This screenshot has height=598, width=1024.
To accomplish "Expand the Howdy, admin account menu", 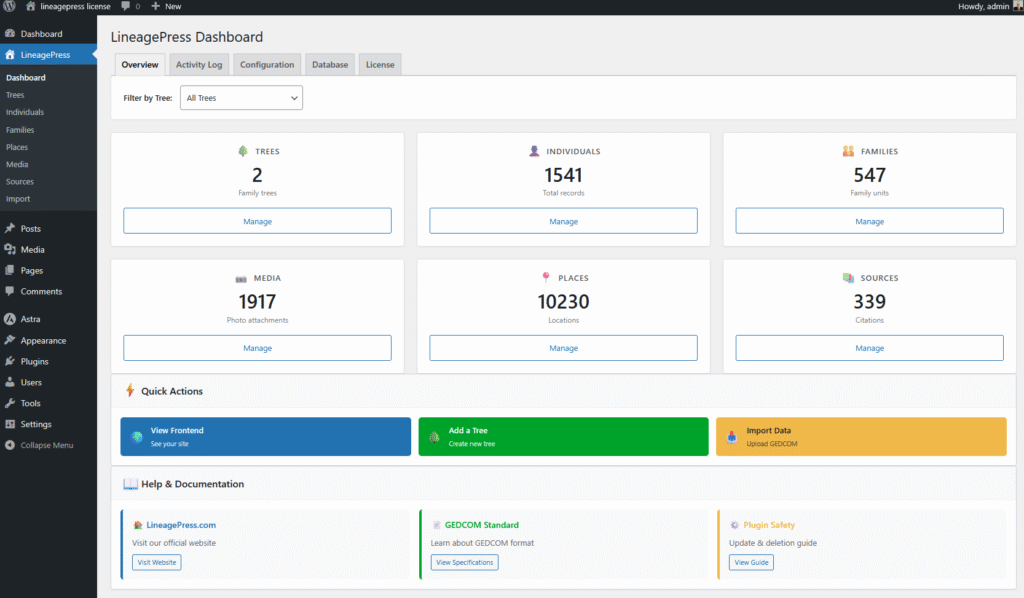I will pos(983,6).
